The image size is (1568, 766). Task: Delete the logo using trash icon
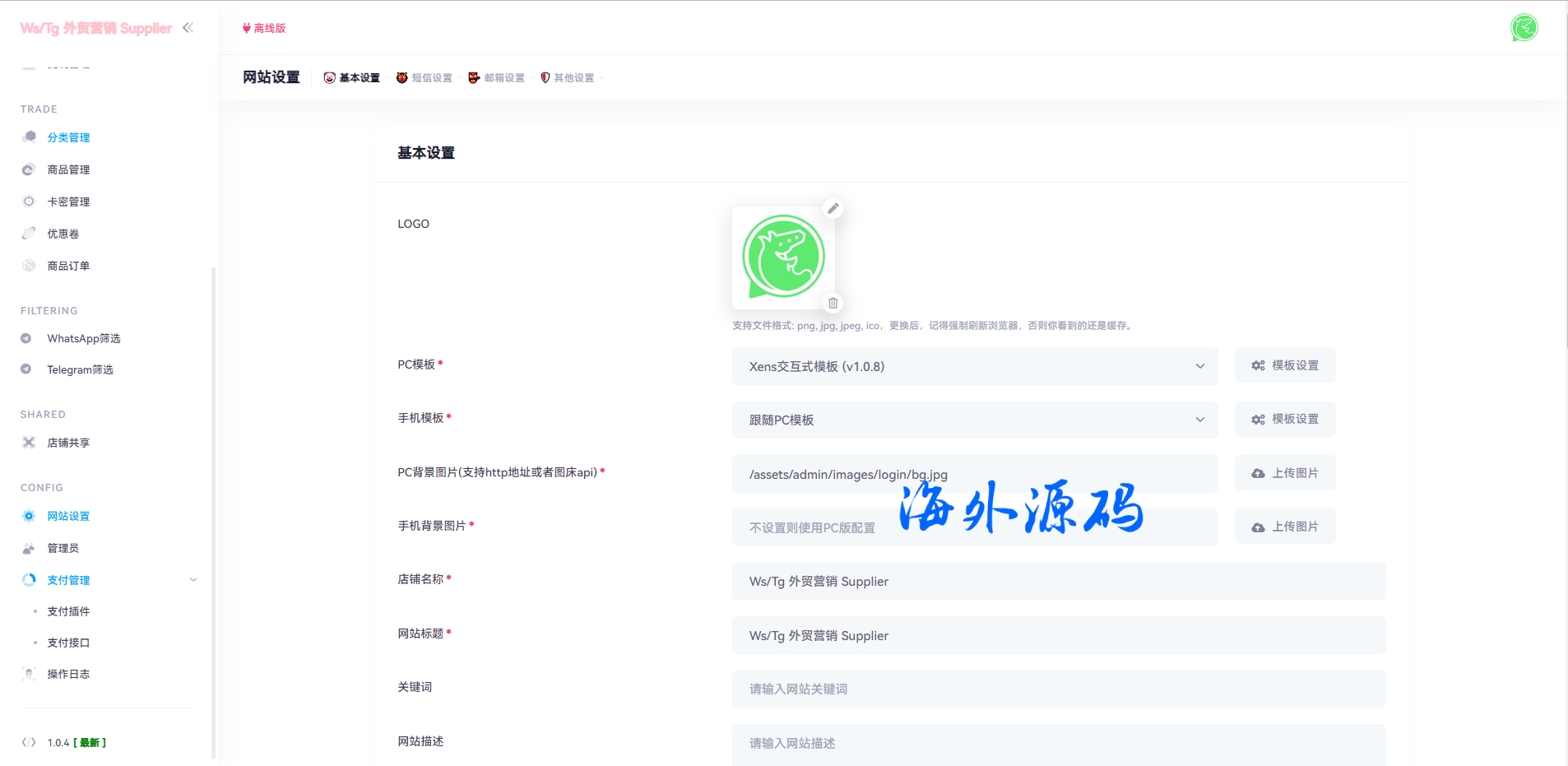pyautogui.click(x=833, y=304)
